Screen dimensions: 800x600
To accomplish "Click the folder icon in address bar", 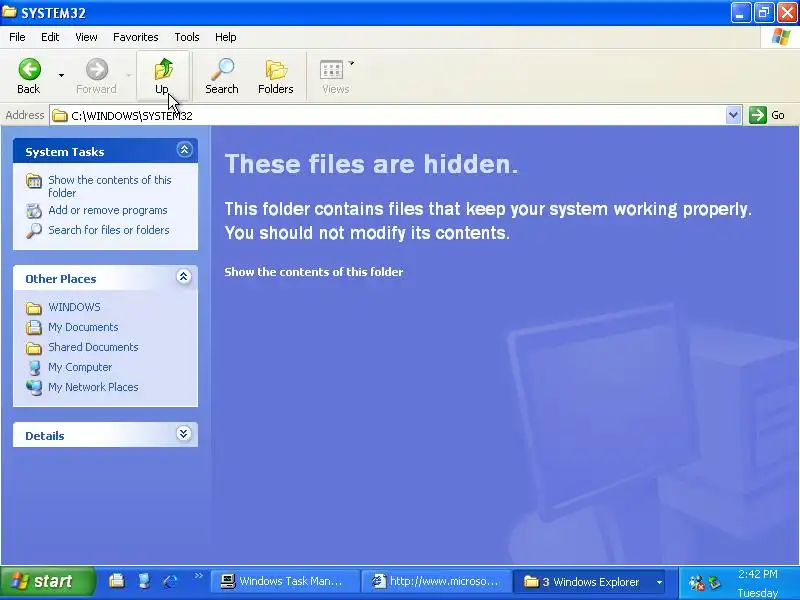I will (x=60, y=116).
